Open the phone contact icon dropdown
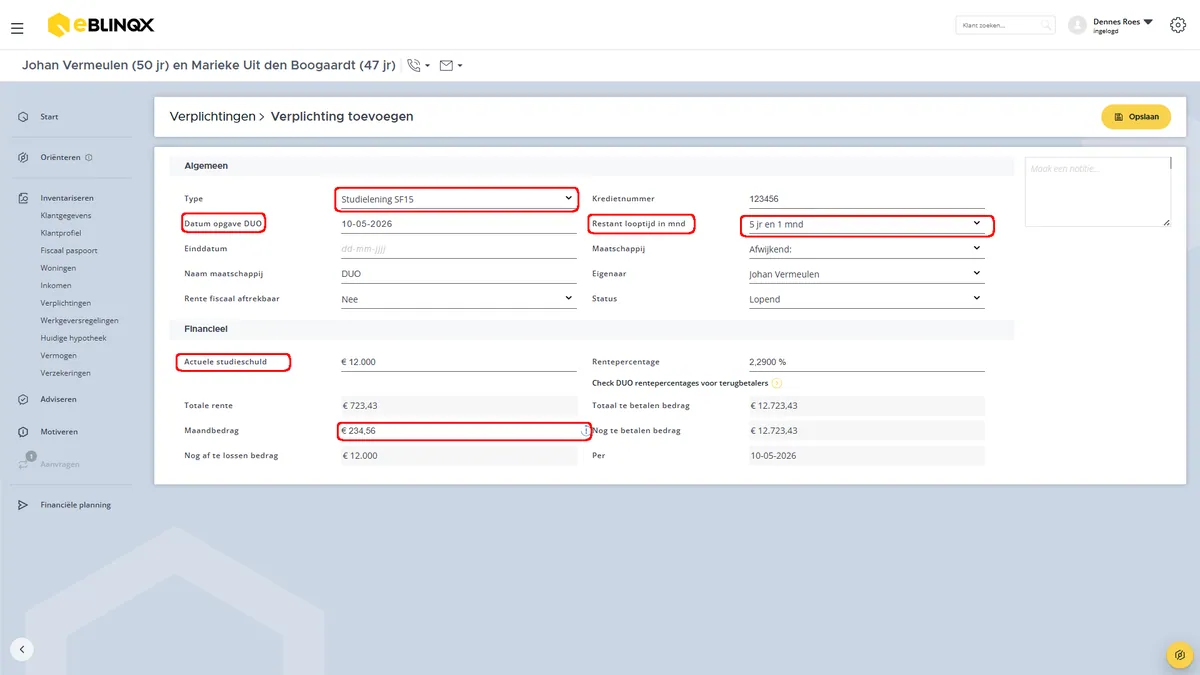 [418, 66]
